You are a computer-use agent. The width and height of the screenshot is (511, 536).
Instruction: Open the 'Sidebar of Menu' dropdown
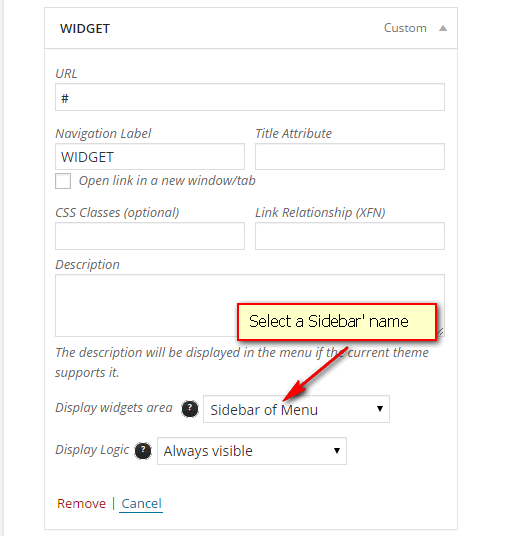[296, 409]
